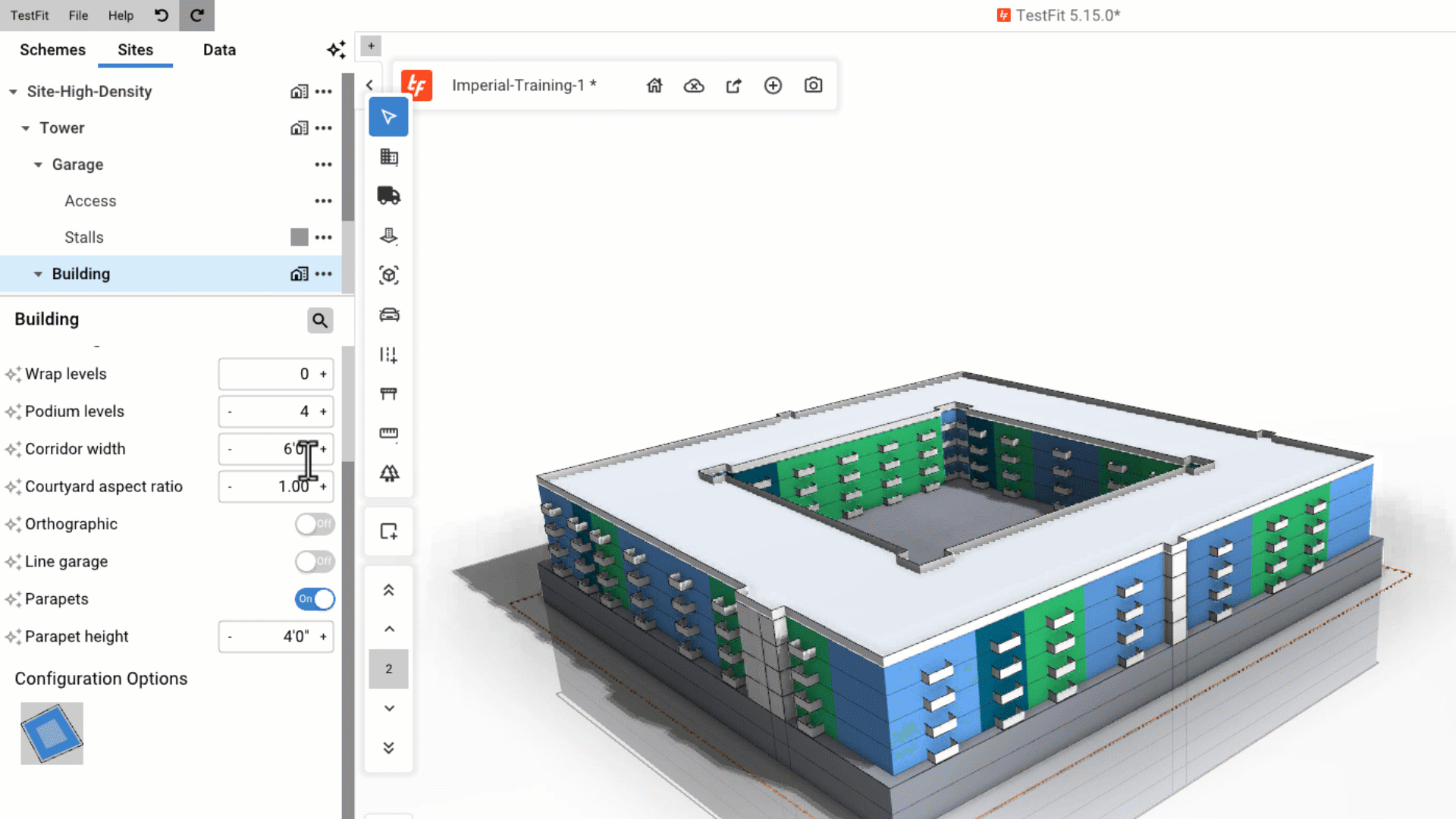Turn off the Parapets switch
This screenshot has height=819, width=1456.
click(315, 599)
